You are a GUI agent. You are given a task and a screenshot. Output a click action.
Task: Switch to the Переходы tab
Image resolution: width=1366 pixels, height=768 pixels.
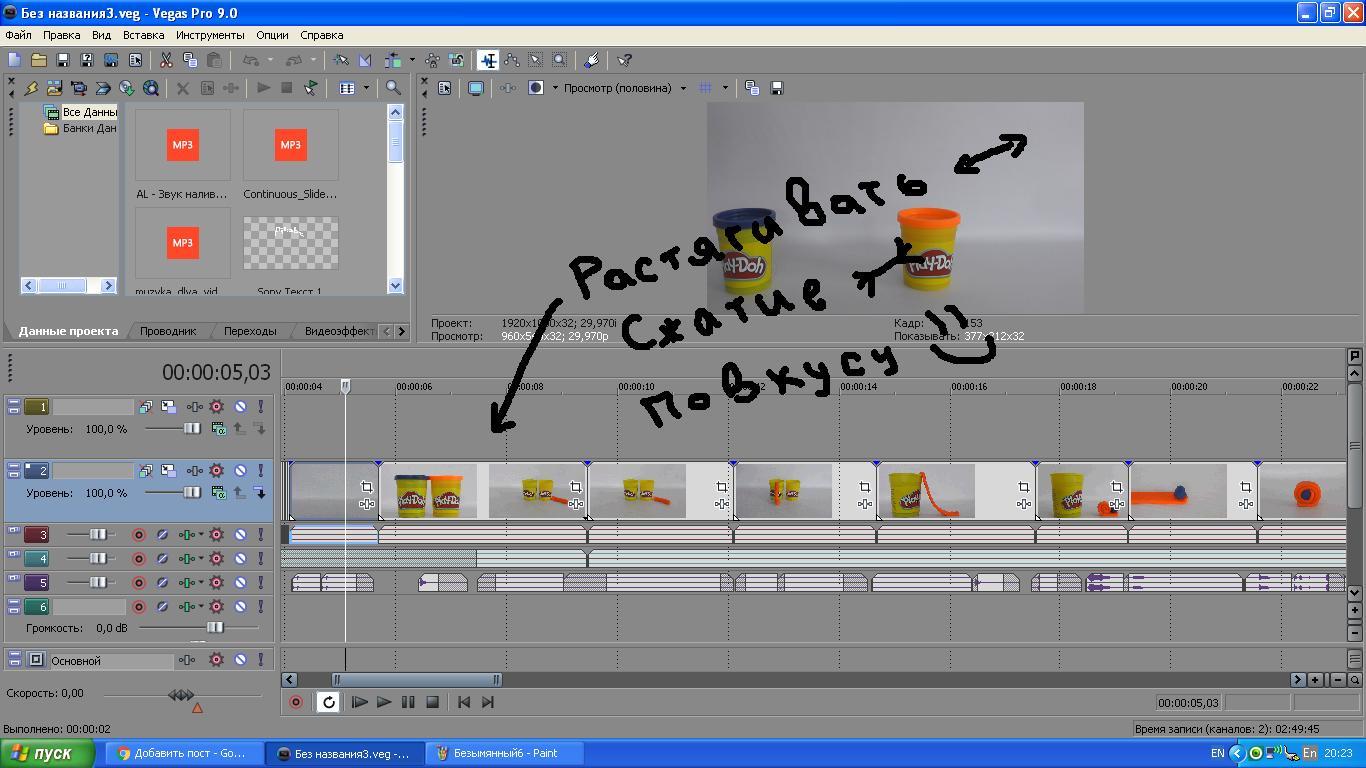250,331
